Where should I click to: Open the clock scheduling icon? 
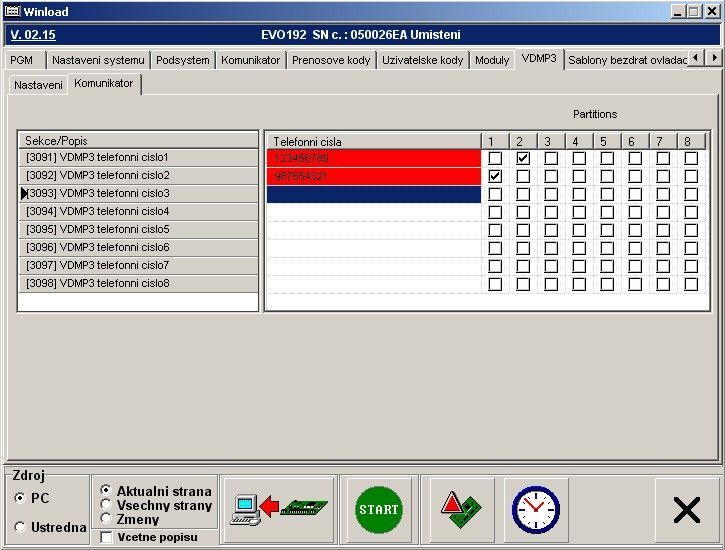click(x=536, y=510)
